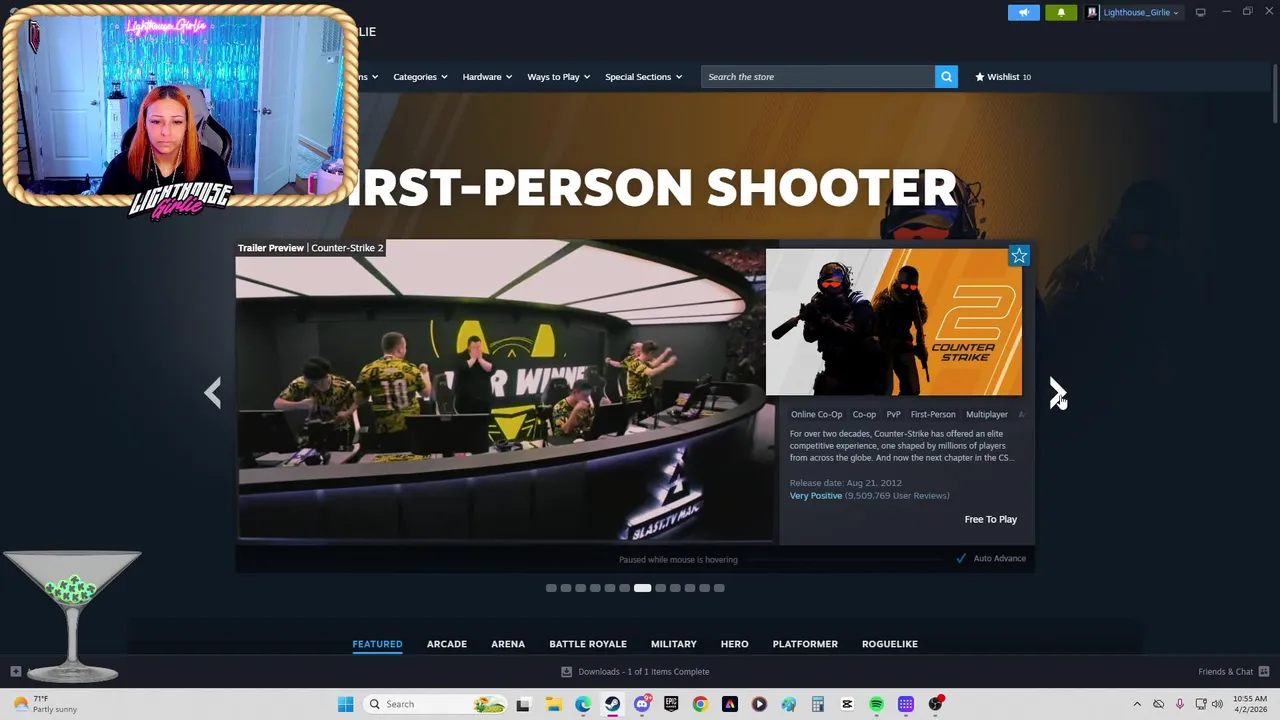The image size is (1280, 720).
Task: Select the last carousel page dot
Action: pos(719,588)
